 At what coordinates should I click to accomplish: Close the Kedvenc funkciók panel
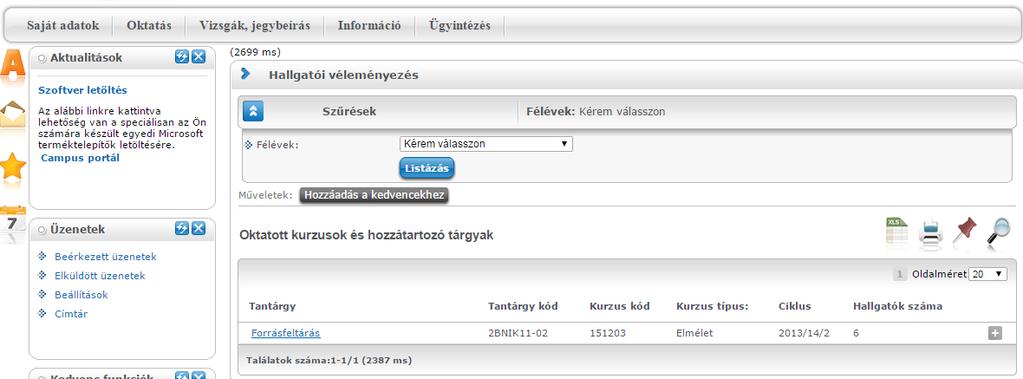point(198,376)
